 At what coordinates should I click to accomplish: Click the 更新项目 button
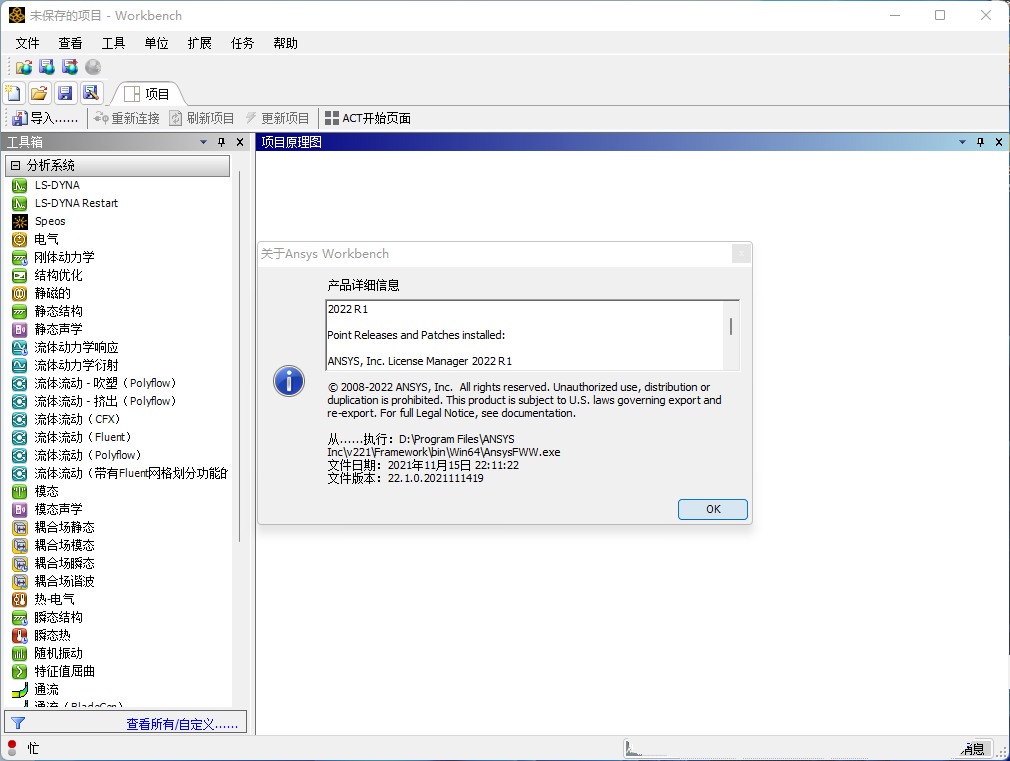click(x=277, y=119)
